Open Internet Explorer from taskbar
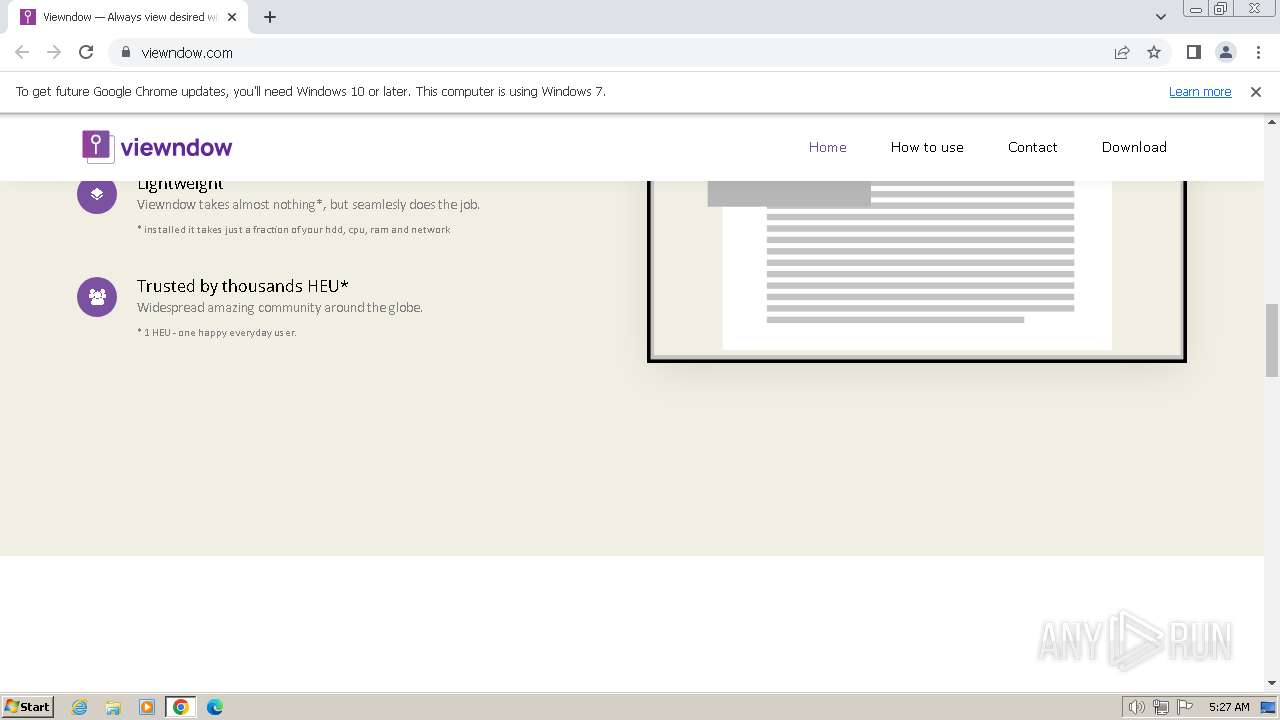 coord(80,707)
